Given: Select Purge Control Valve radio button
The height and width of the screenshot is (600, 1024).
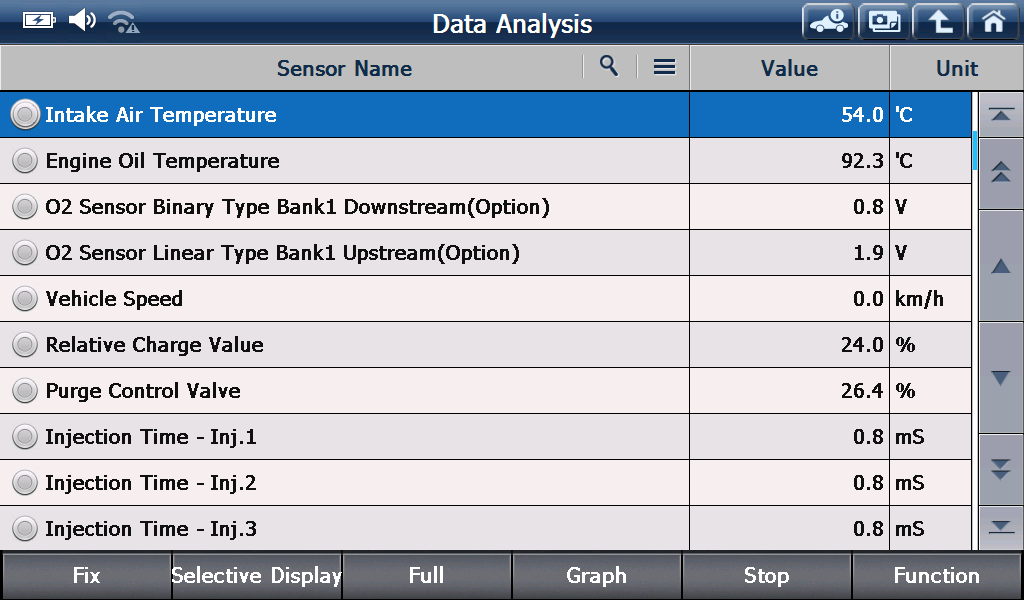Looking at the screenshot, I should (25, 390).
